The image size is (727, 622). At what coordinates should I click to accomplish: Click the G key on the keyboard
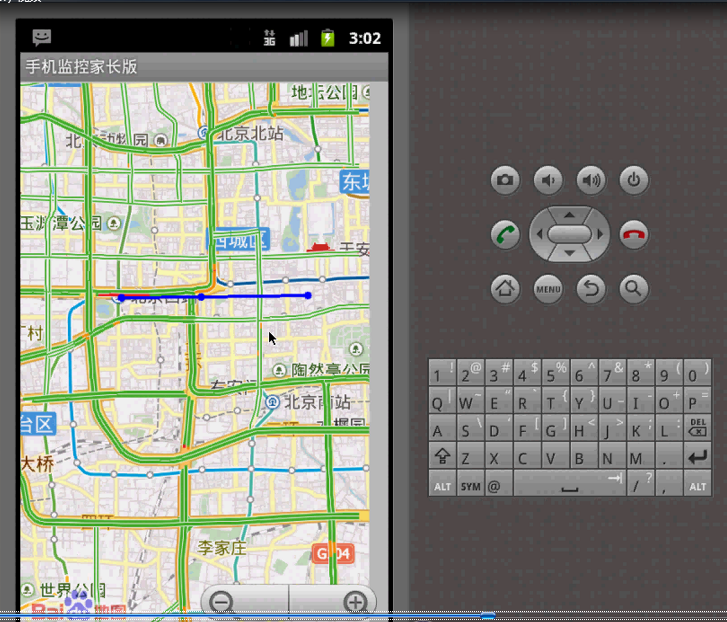(x=555, y=428)
